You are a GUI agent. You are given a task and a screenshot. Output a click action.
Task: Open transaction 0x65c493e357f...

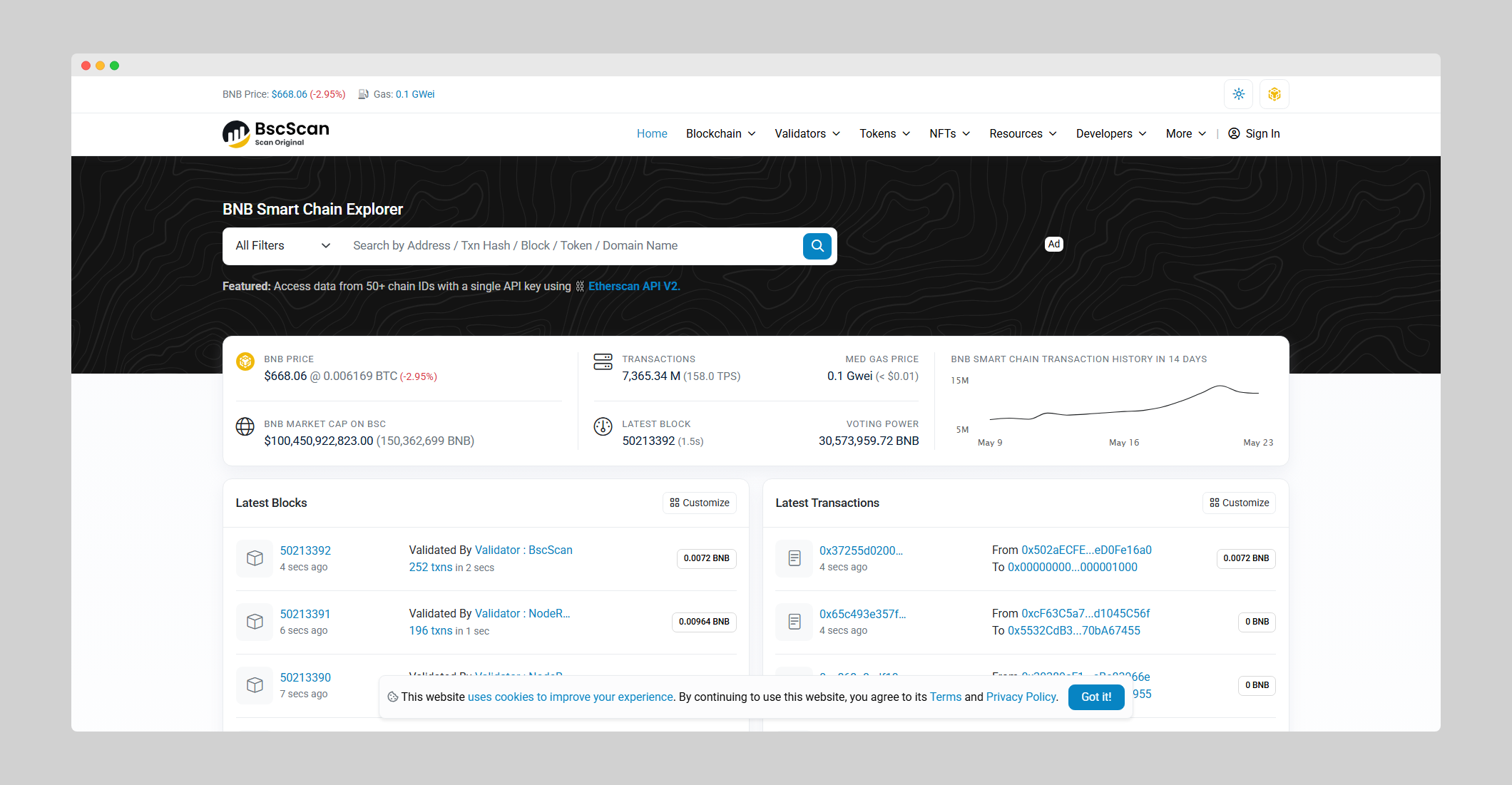(x=862, y=614)
